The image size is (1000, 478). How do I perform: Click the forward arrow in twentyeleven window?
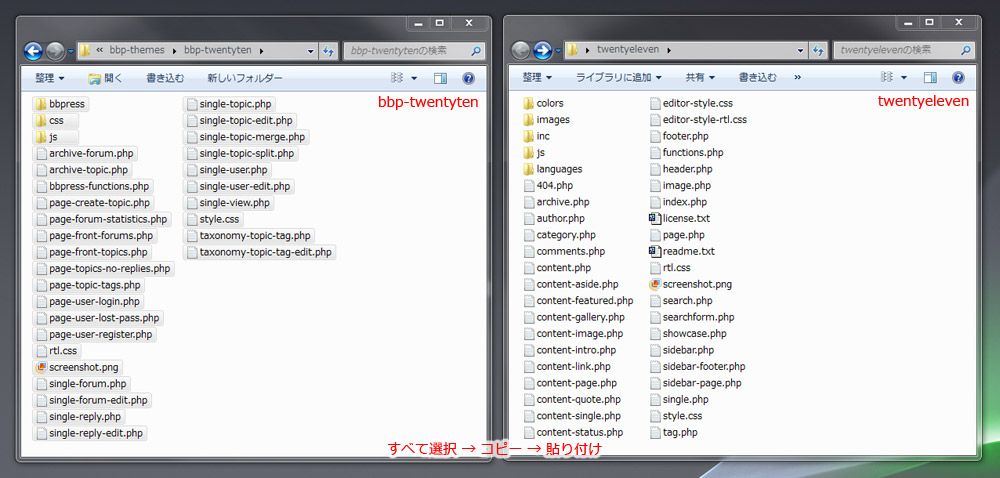click(544, 50)
